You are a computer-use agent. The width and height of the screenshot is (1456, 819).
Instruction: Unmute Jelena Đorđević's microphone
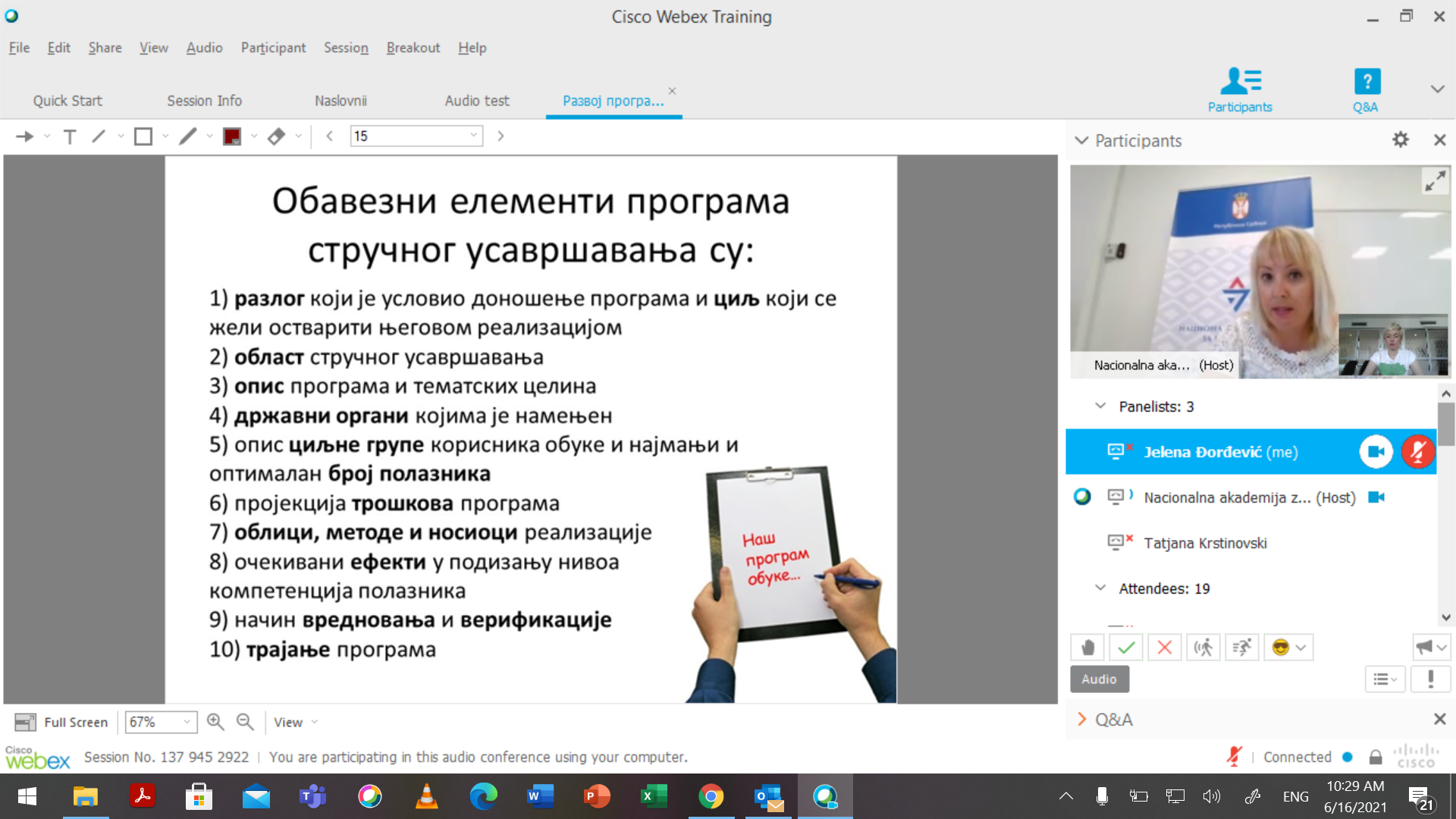(x=1417, y=452)
